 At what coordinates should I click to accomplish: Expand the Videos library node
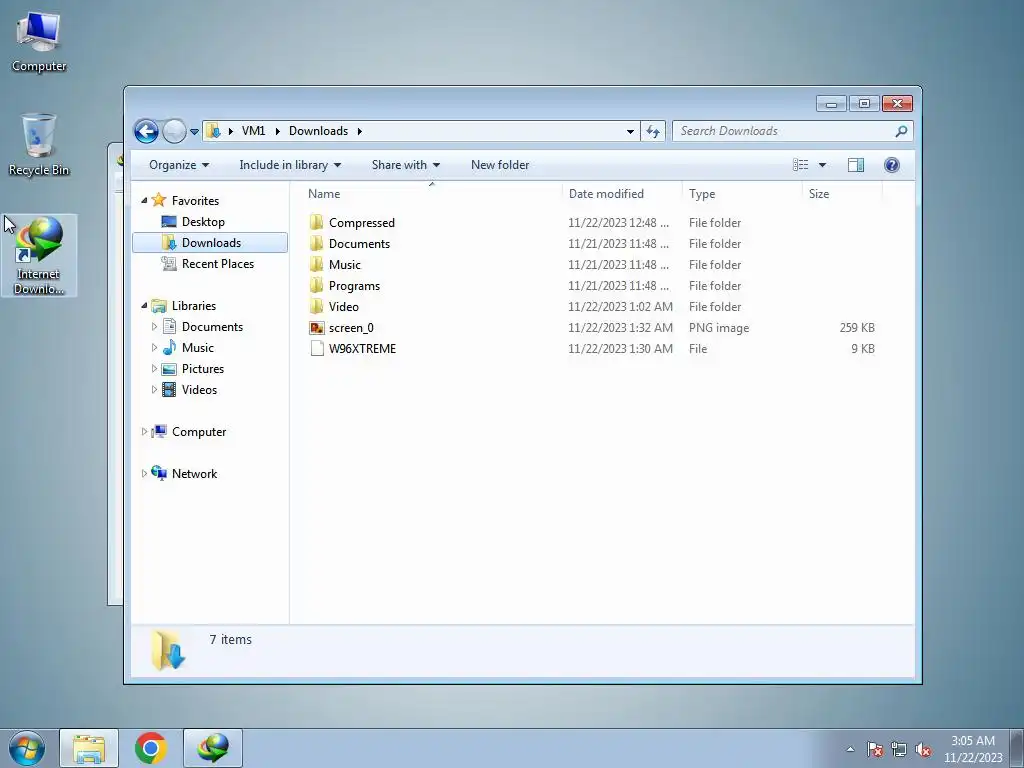click(154, 390)
